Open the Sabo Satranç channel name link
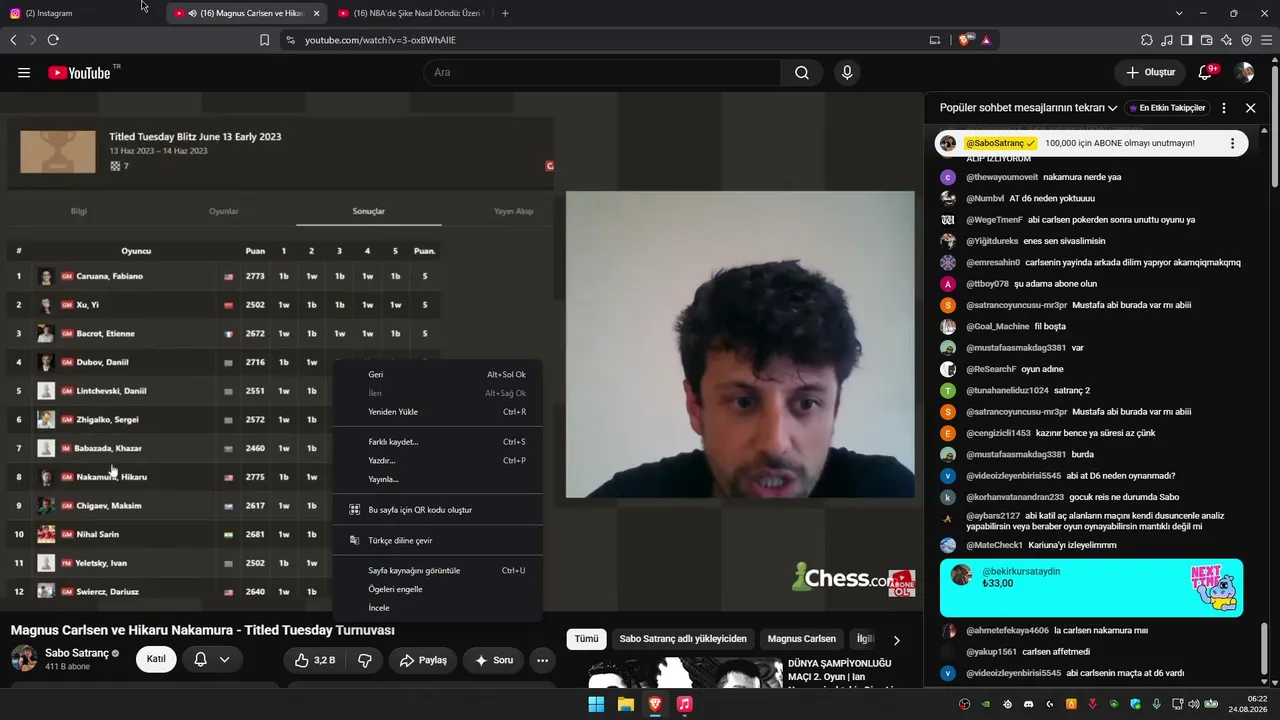Image resolution: width=1280 pixels, height=720 pixels. pos(76,653)
